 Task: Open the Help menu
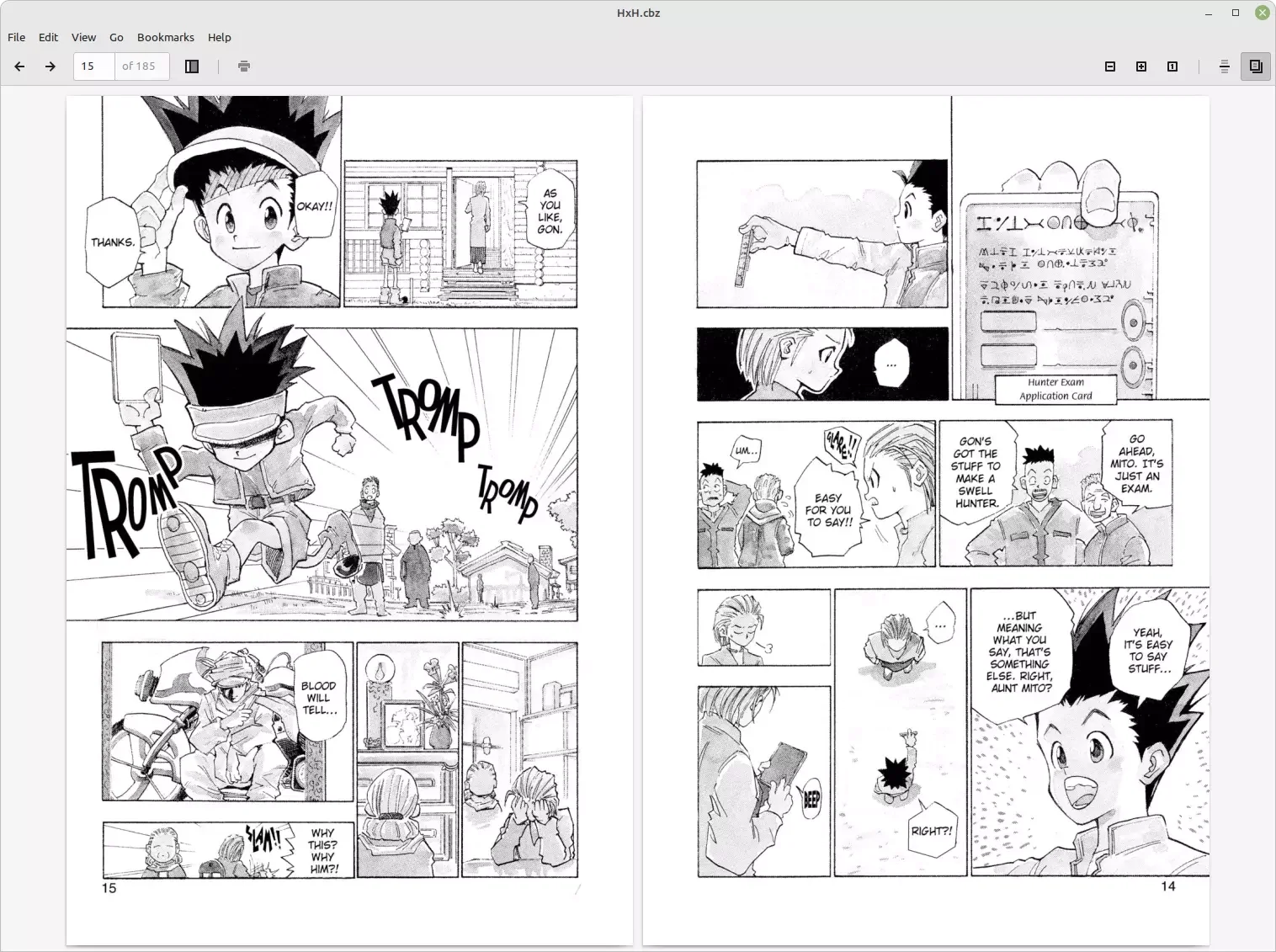click(x=220, y=37)
